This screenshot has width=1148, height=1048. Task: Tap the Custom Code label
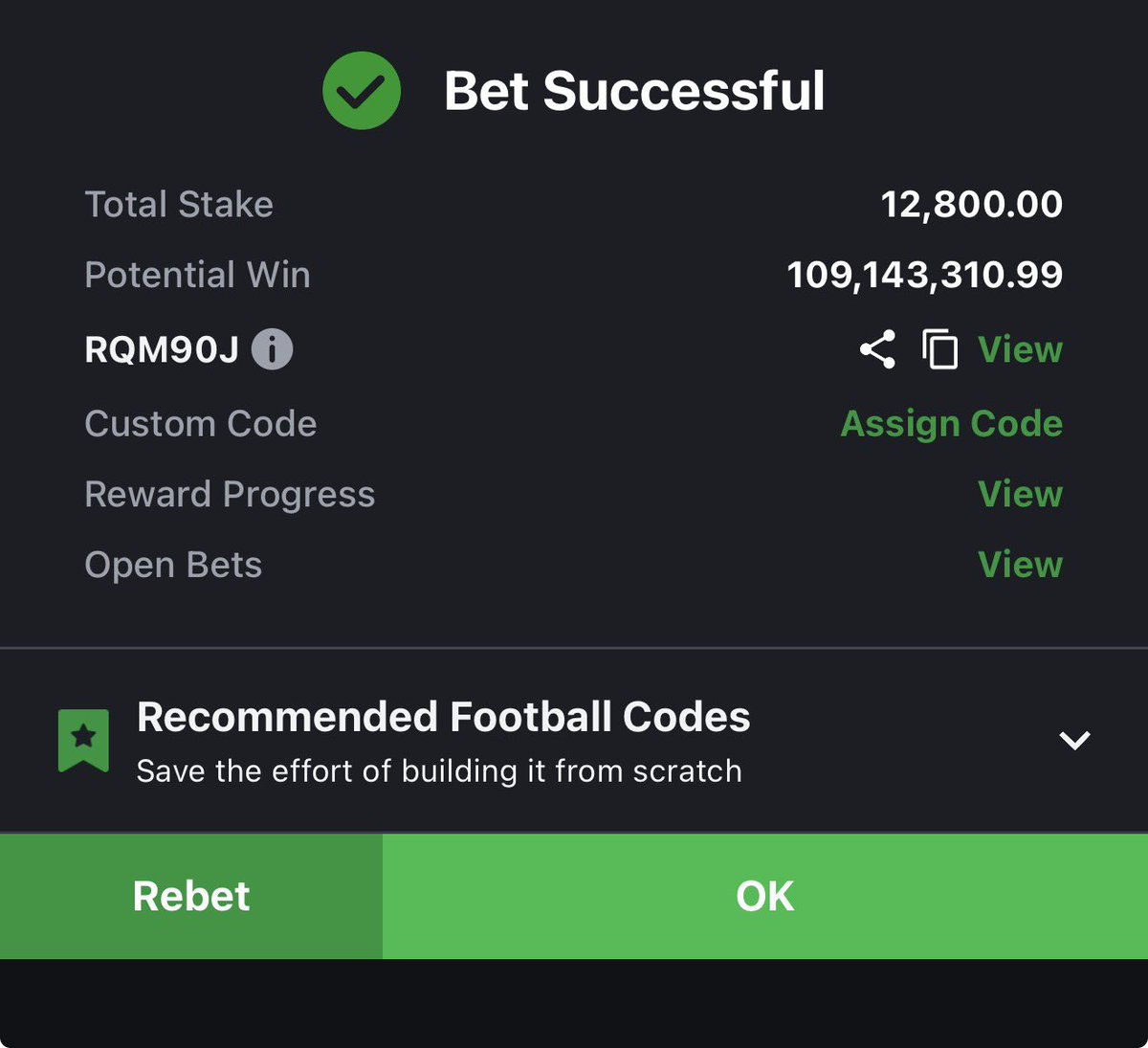(200, 423)
